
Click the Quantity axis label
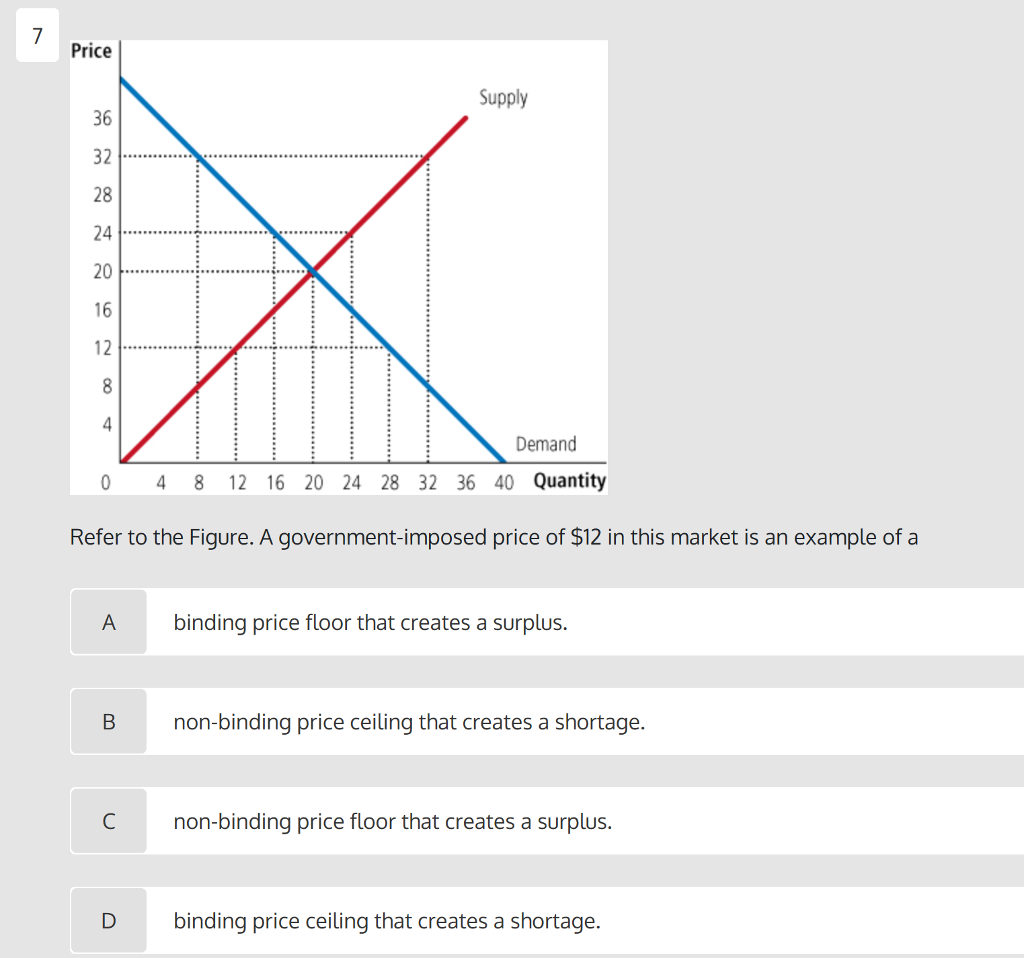pyautogui.click(x=569, y=481)
